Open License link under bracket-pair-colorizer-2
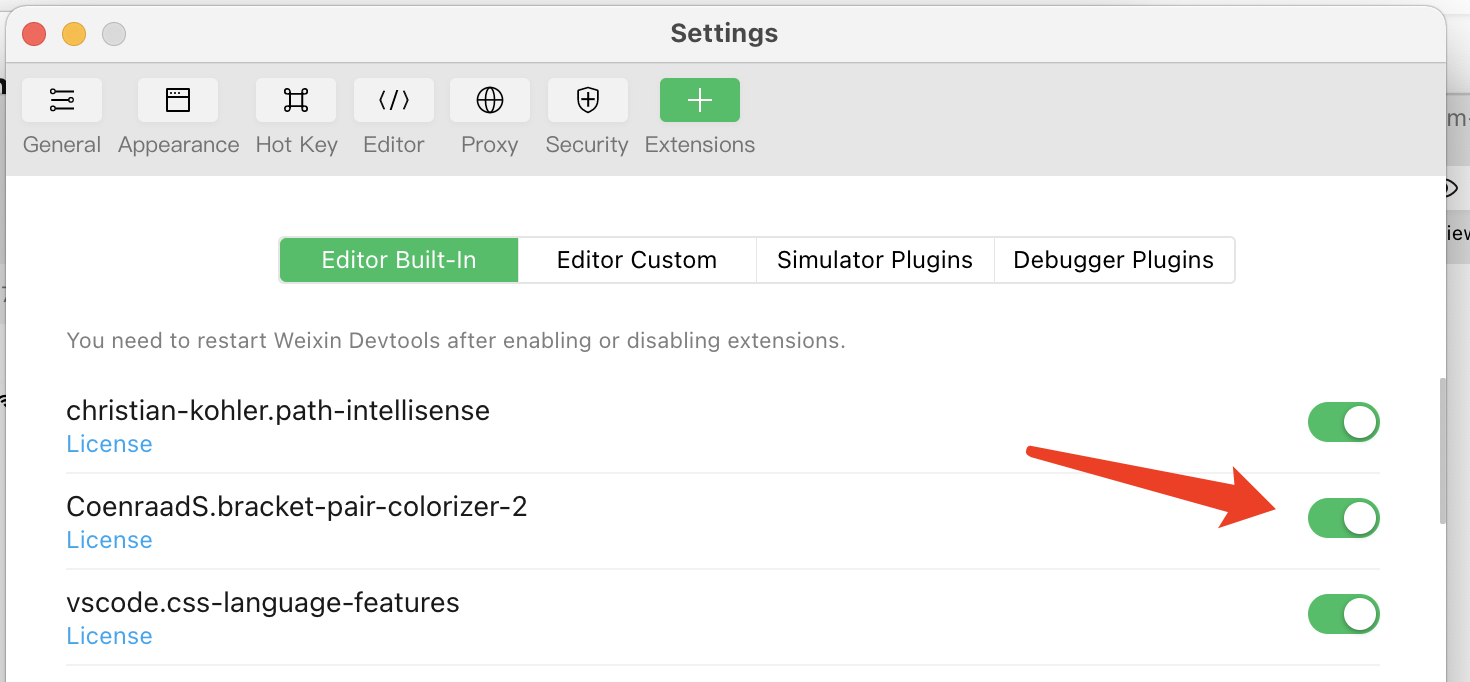 [109, 540]
